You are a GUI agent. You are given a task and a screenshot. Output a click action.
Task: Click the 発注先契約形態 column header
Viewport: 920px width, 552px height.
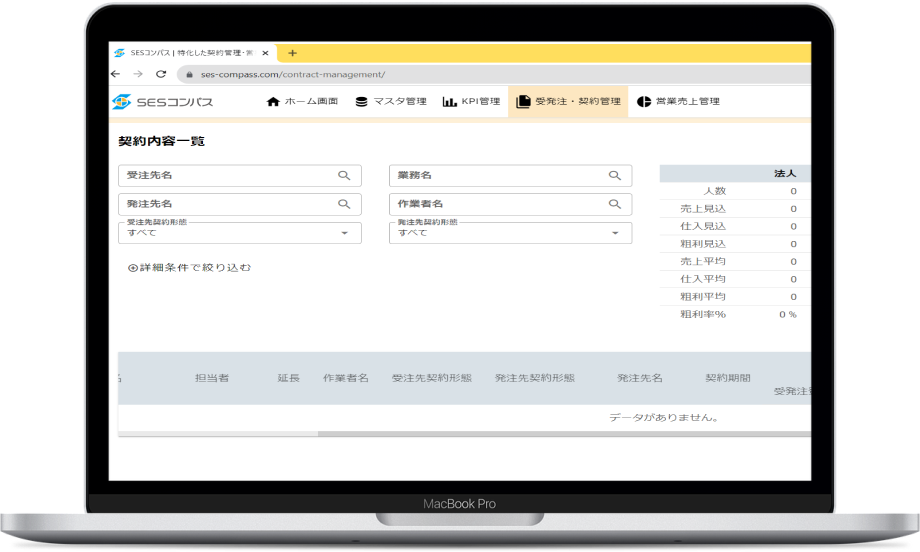click(x=535, y=378)
